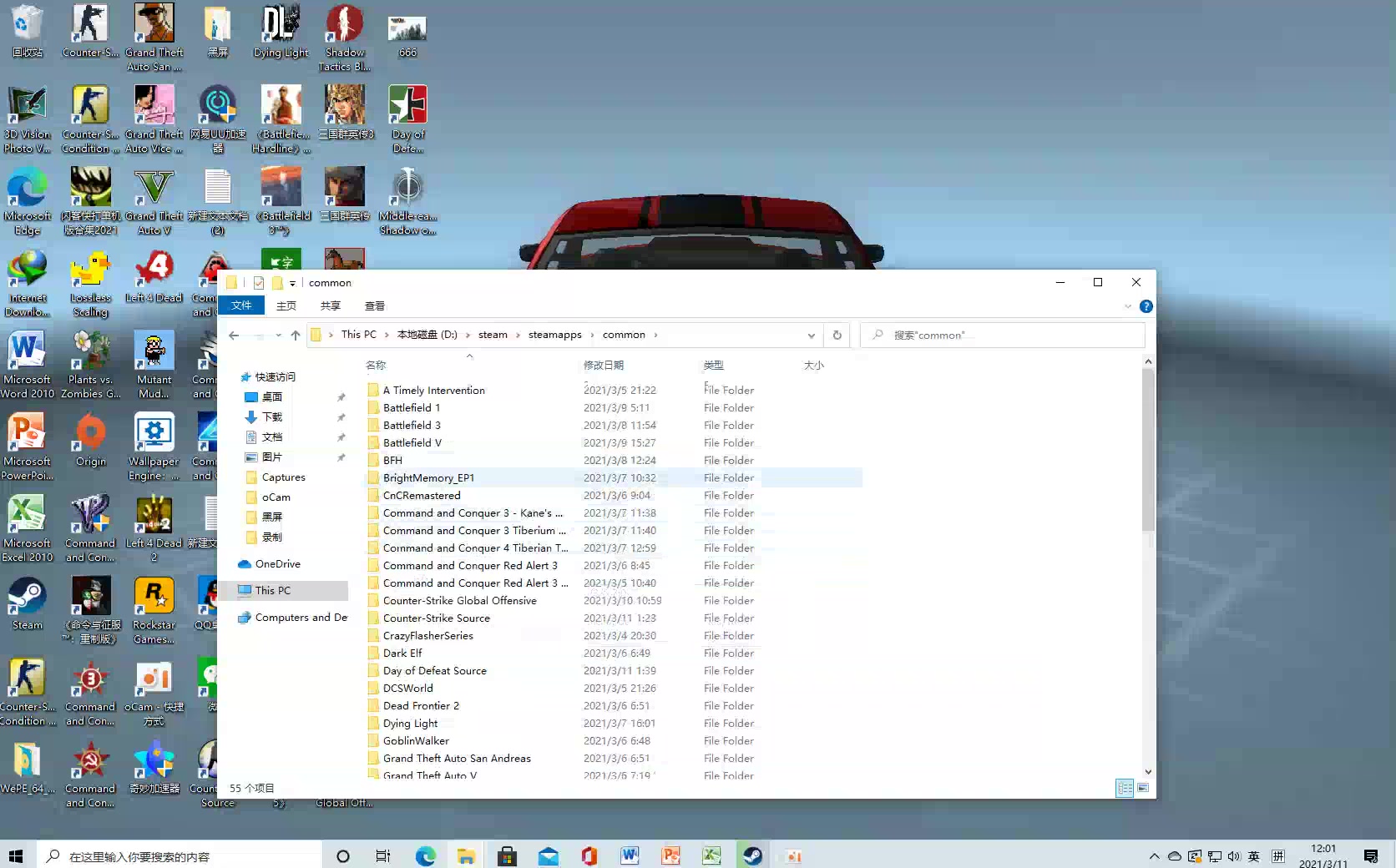Open Microsoft Word 2010 desktop shortcut

point(28,365)
